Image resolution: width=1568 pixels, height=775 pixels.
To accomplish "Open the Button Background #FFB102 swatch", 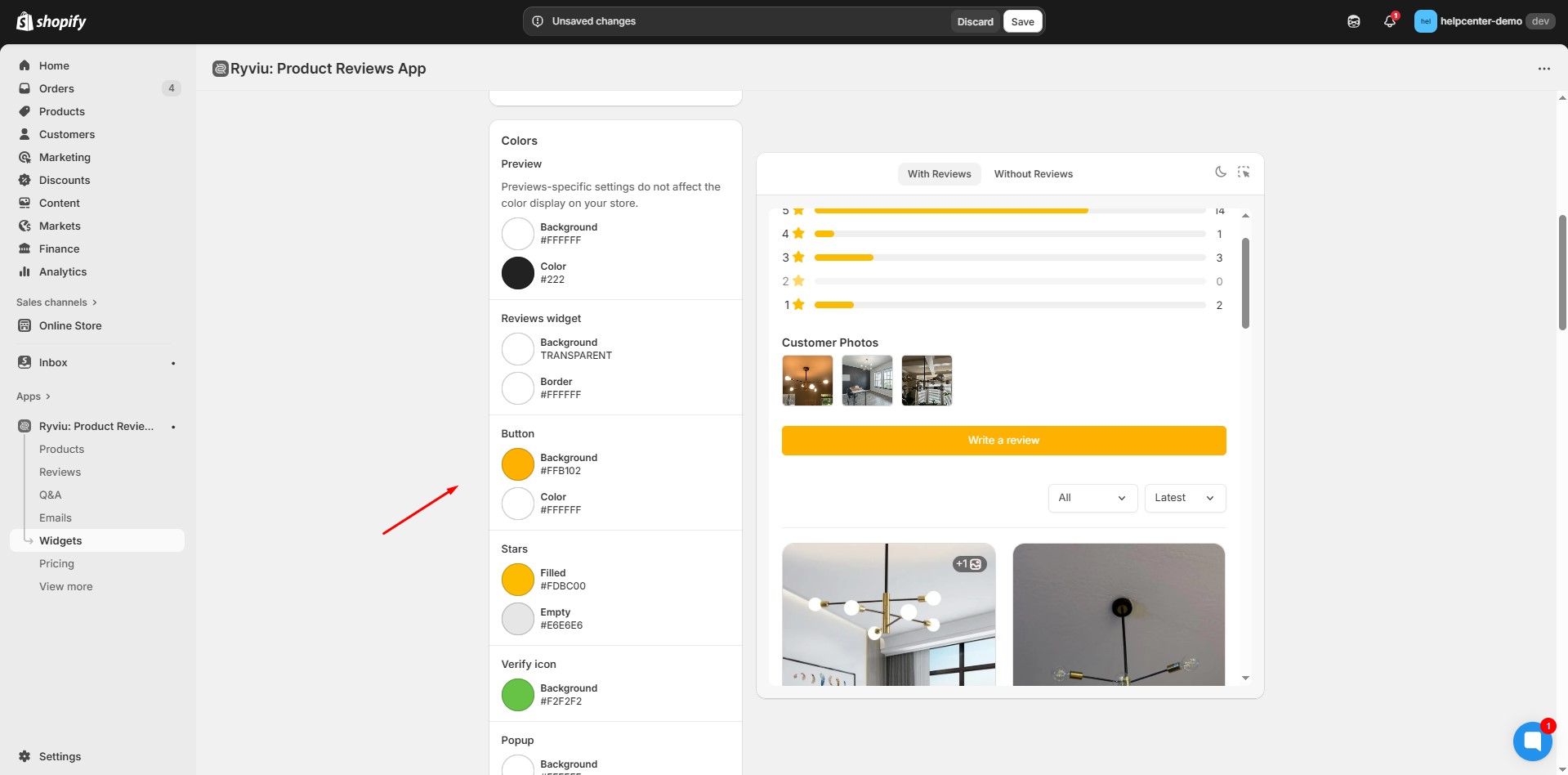I will tap(517, 464).
